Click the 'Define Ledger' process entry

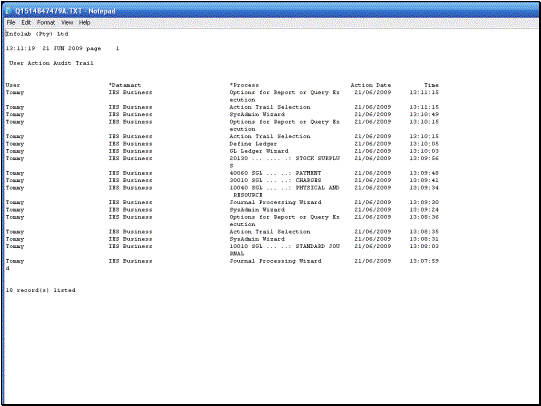(253, 144)
